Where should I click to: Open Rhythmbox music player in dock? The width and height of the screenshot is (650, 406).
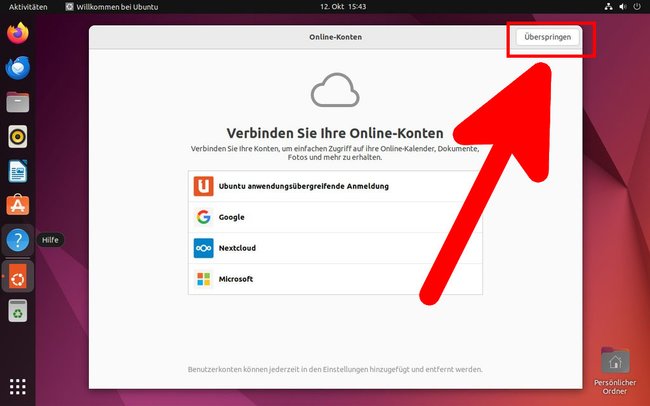pos(17,136)
